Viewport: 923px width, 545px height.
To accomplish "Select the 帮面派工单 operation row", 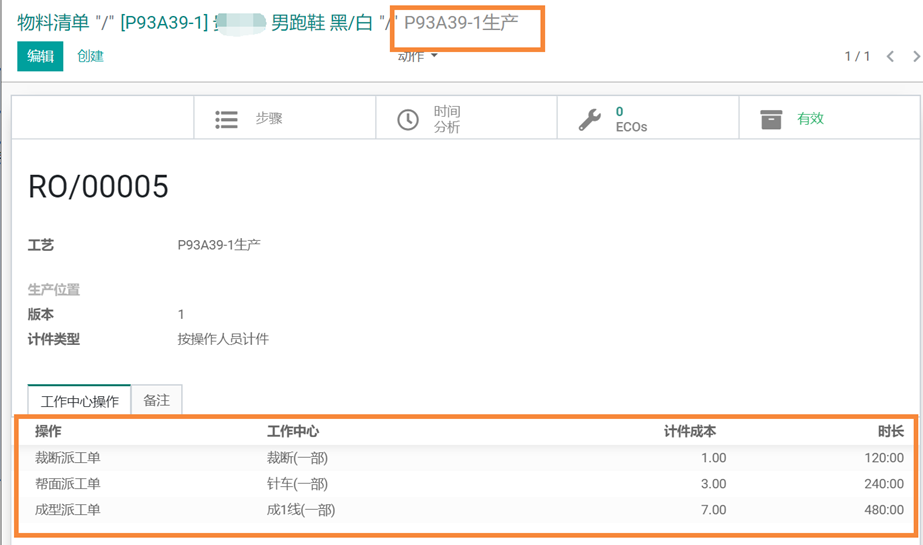I will pyautogui.click(x=68, y=484).
